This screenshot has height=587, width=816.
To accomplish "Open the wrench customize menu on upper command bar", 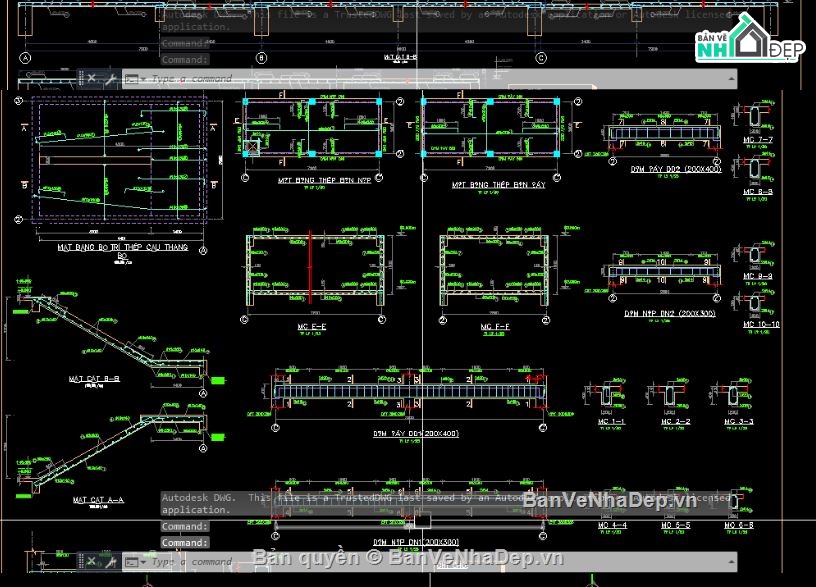I will tap(108, 78).
